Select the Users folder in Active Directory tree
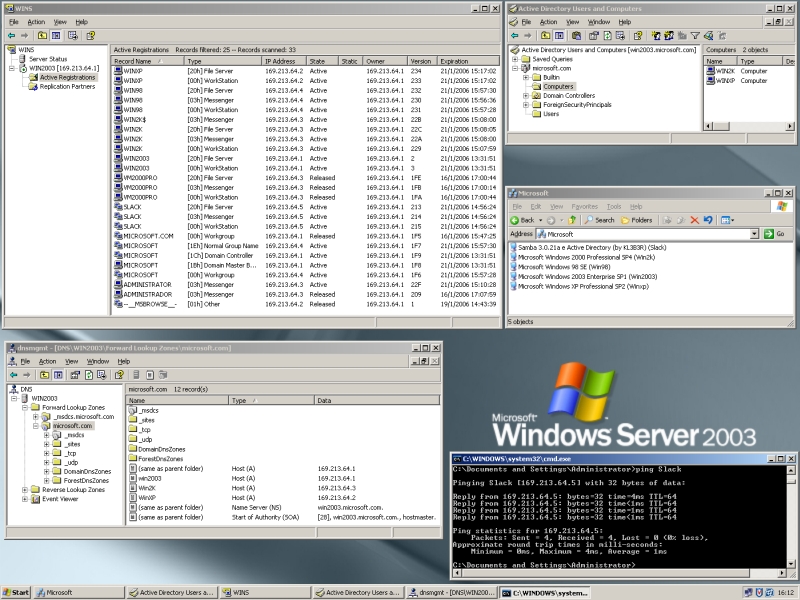The height and width of the screenshot is (600, 800). pyautogui.click(x=551, y=114)
